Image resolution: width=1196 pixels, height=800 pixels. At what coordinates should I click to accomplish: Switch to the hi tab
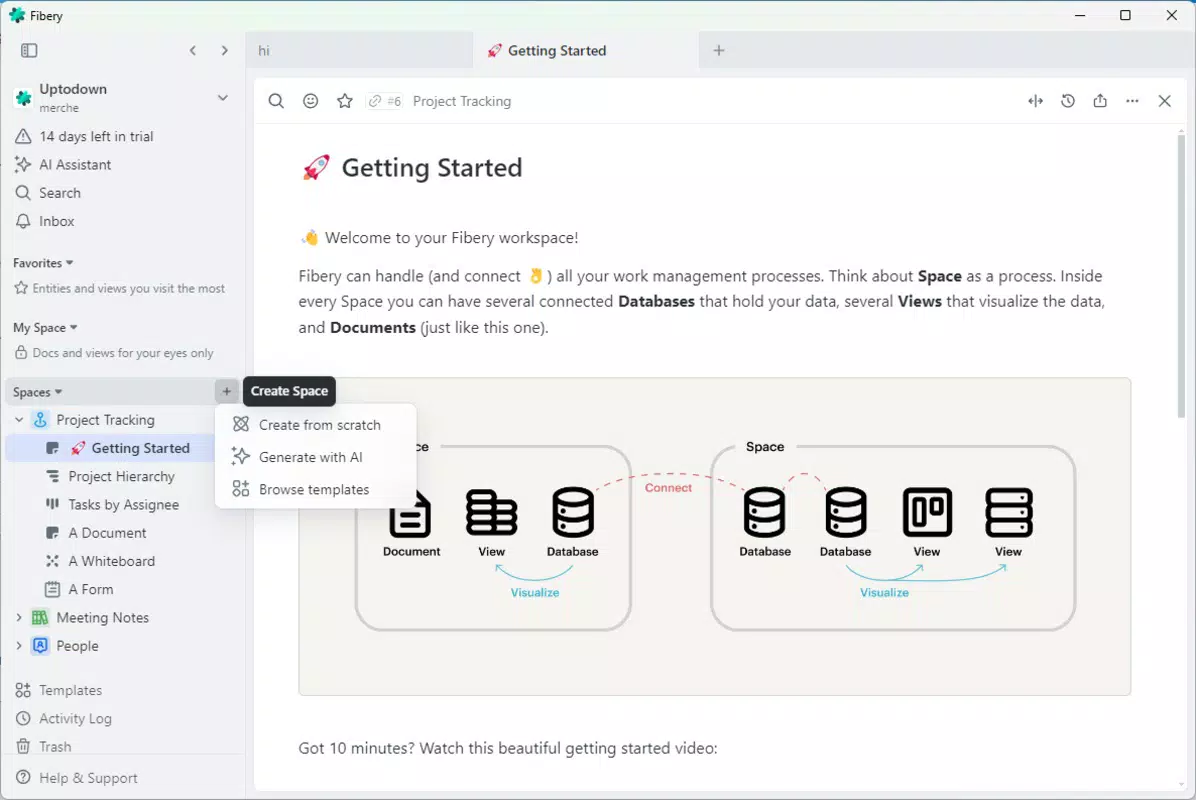coord(359,50)
